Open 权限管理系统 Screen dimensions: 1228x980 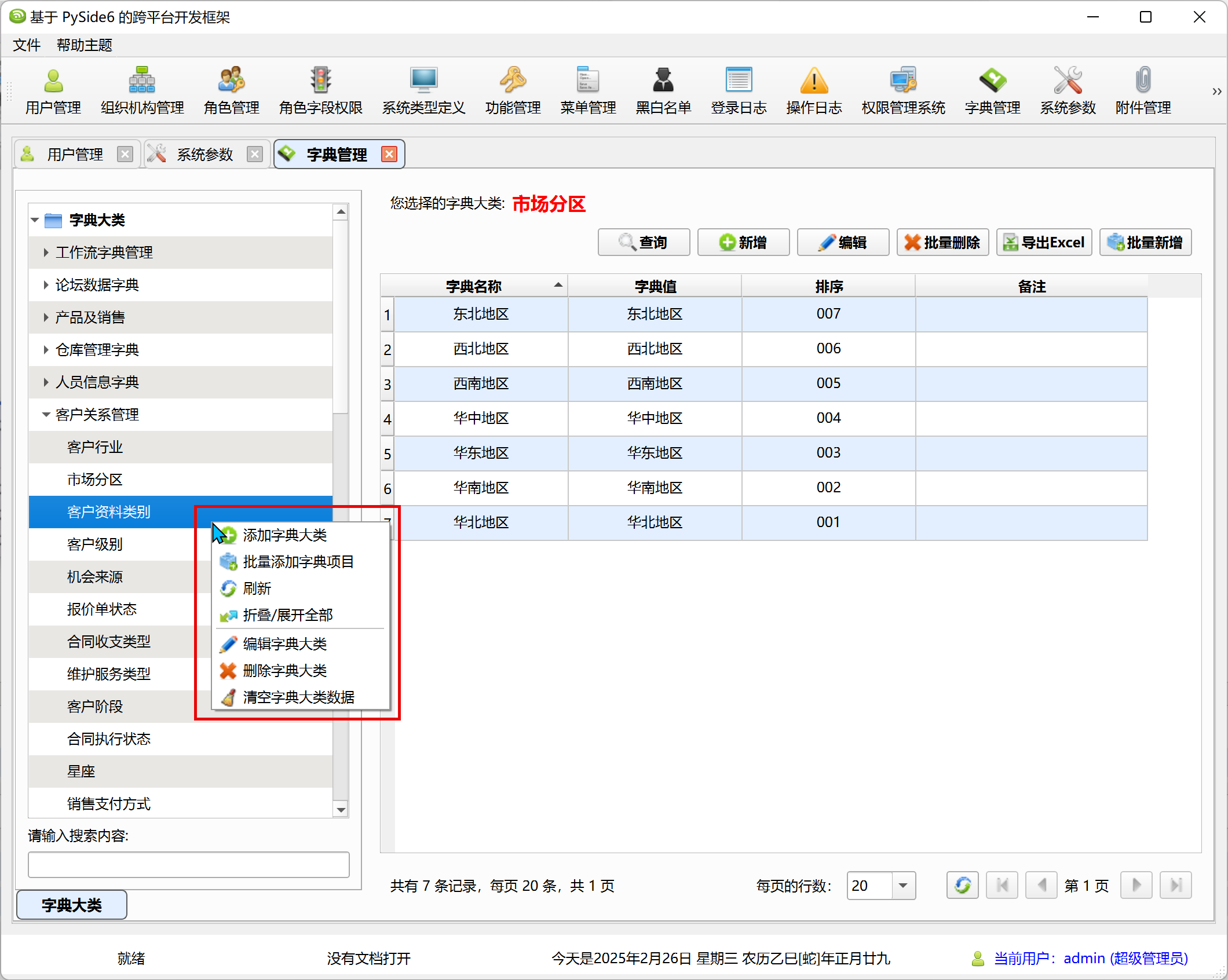pyautogui.click(x=902, y=90)
